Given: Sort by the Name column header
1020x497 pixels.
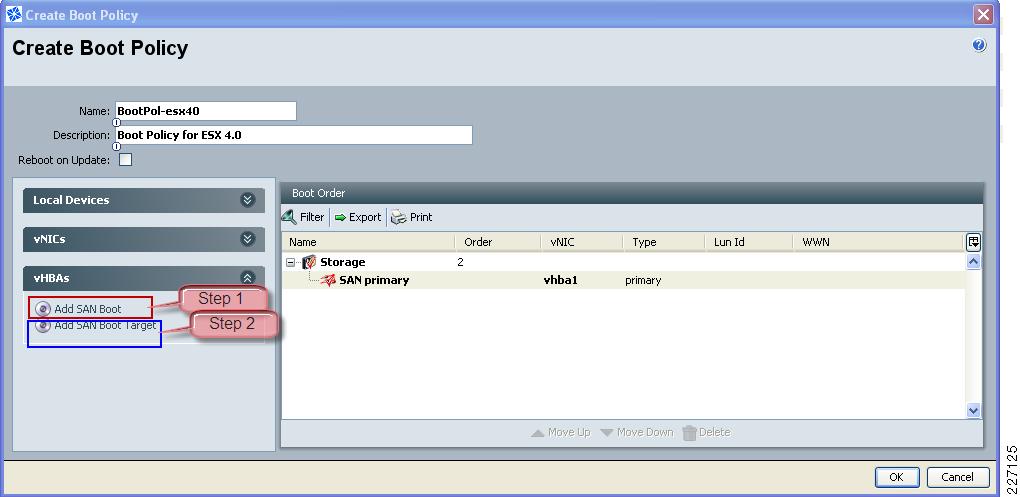Looking at the screenshot, I should [368, 242].
